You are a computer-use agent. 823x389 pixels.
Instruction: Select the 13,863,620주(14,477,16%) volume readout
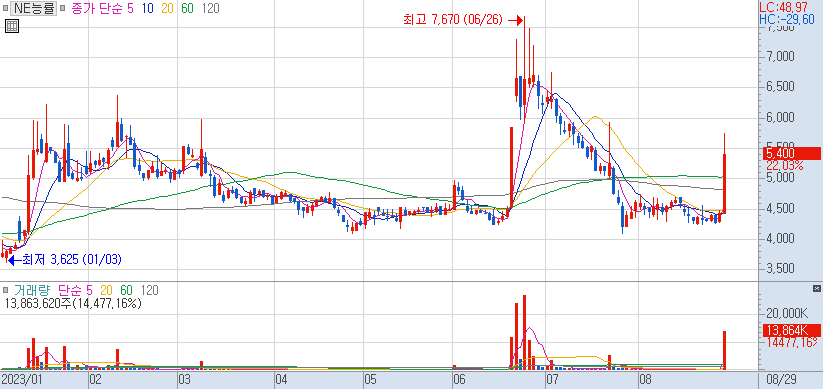(73, 303)
